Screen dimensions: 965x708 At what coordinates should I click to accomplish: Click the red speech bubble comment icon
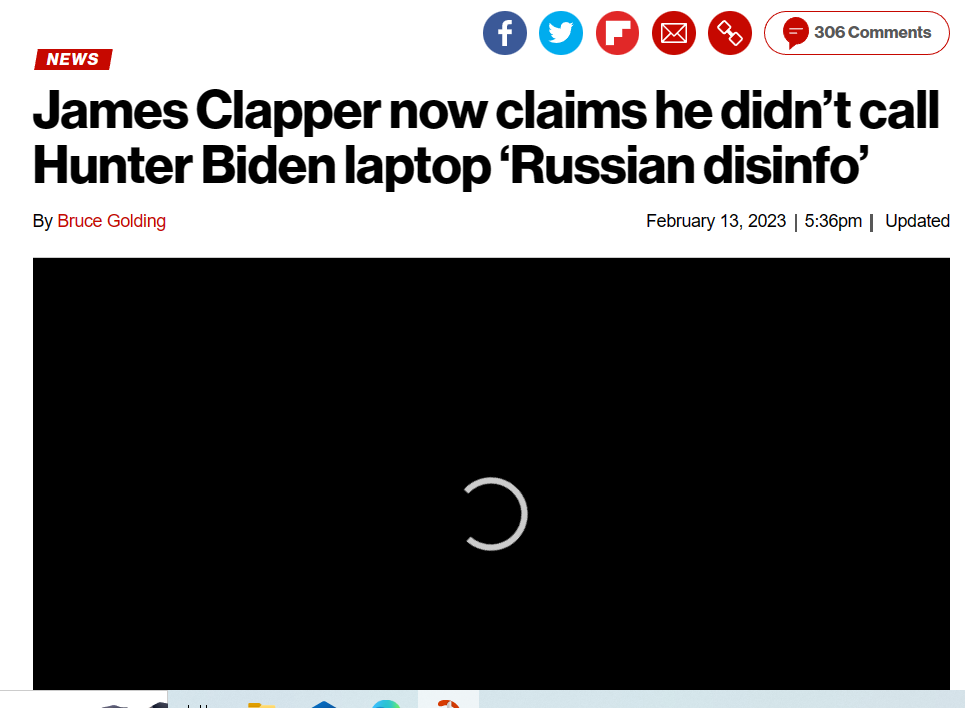795,33
